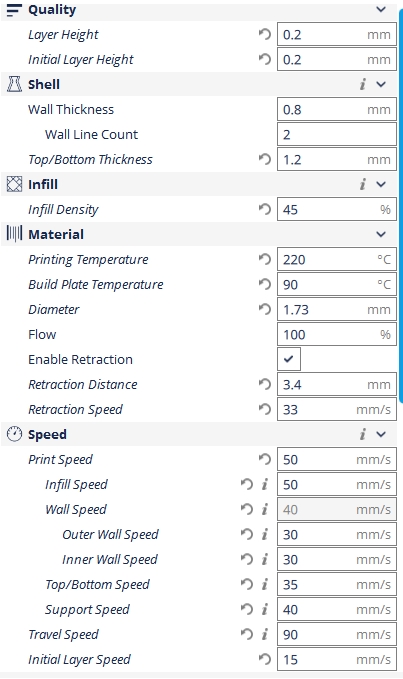Click the Shell category header
This screenshot has width=403, height=679.
[x=199, y=84]
